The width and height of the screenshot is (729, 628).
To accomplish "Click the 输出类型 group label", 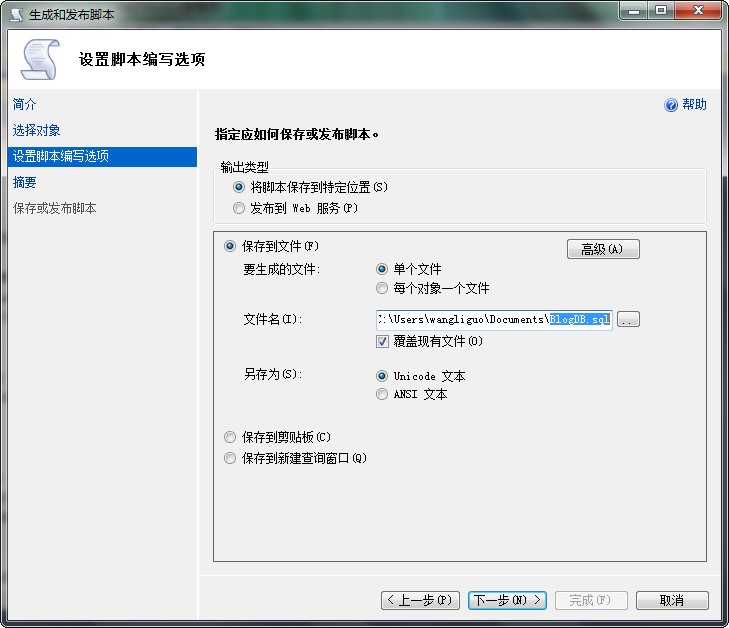I will coord(245,167).
